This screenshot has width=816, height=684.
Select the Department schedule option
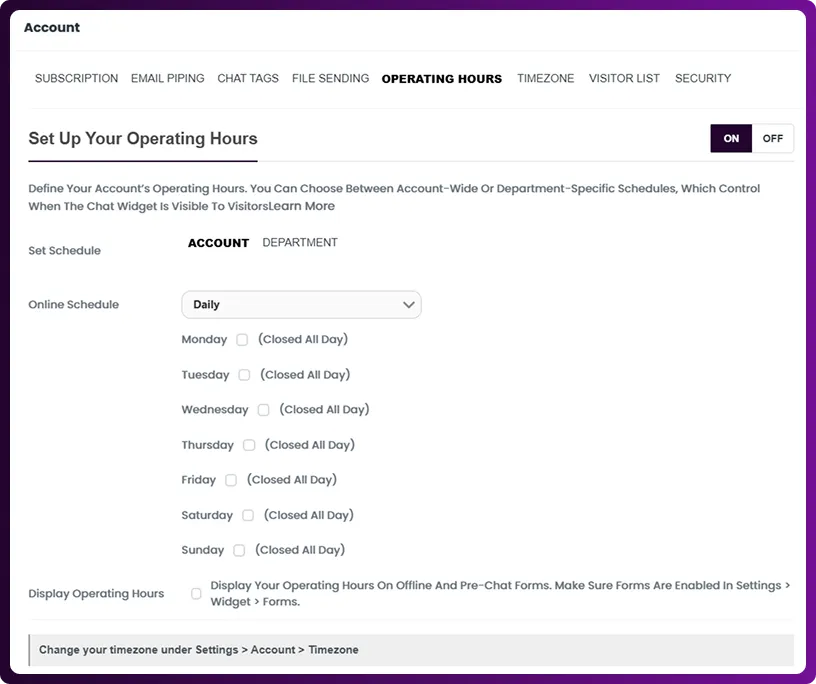pos(300,243)
